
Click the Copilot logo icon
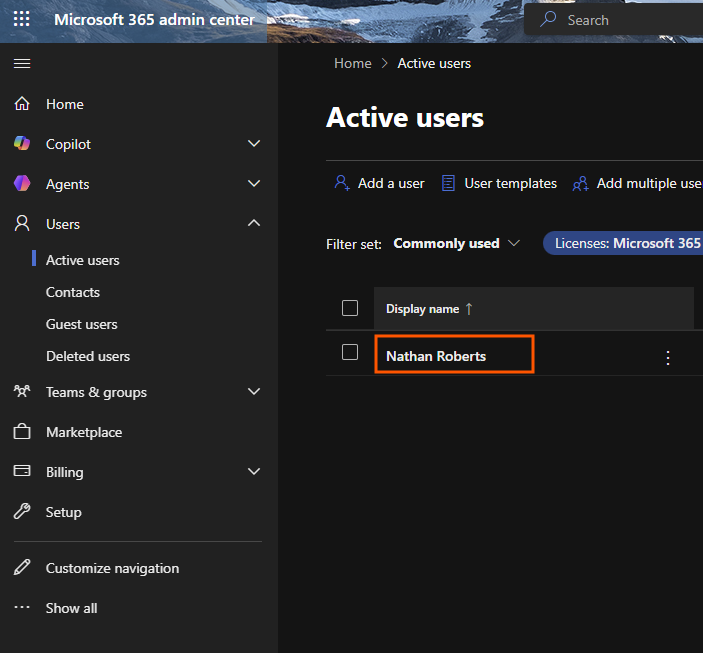[x=22, y=144]
